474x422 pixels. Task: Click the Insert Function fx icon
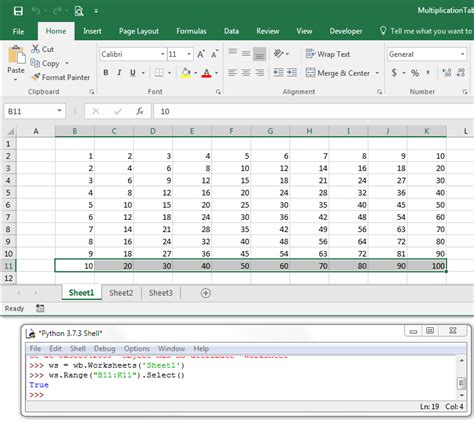140,111
